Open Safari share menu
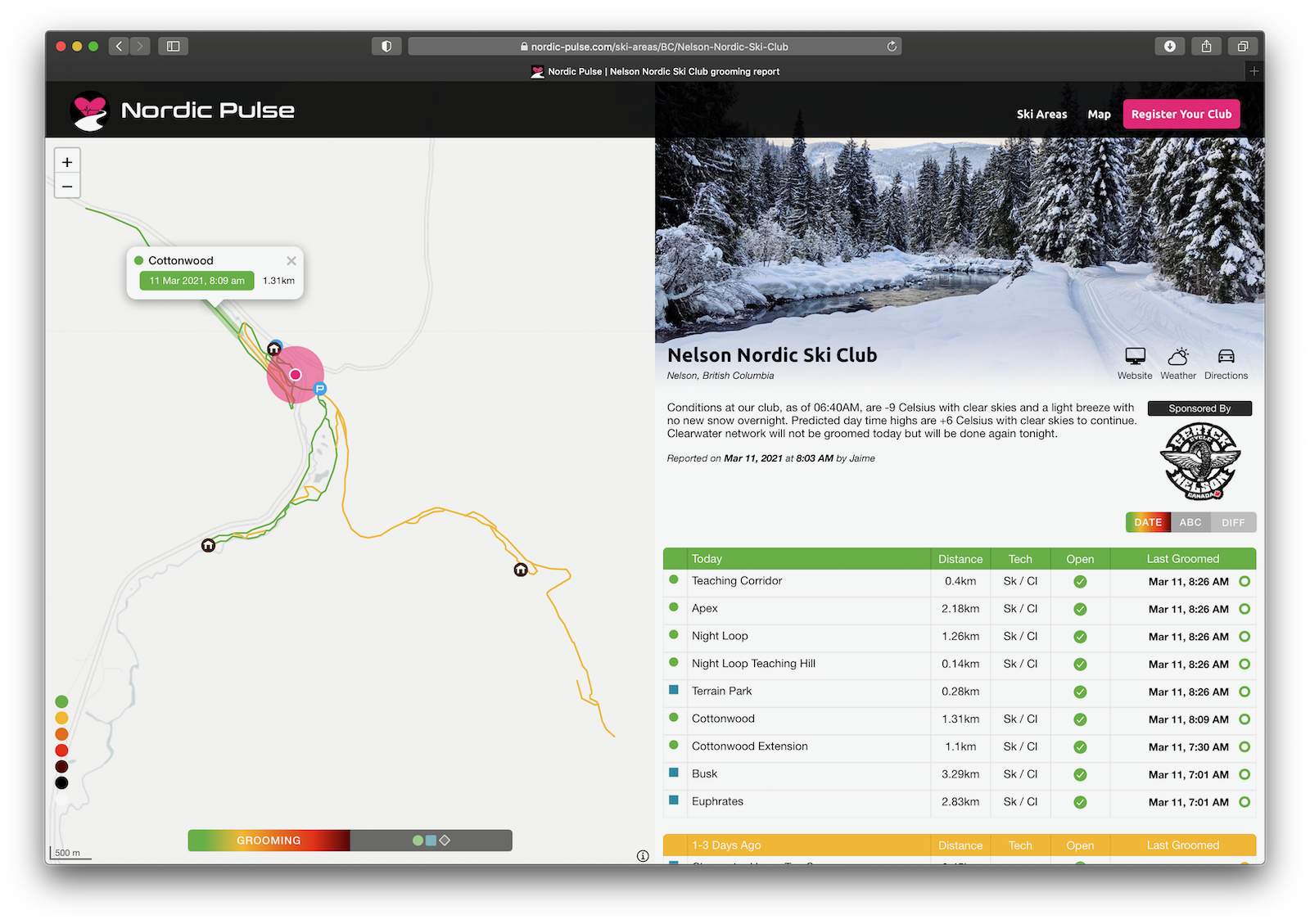1310x924 pixels. (x=1206, y=47)
